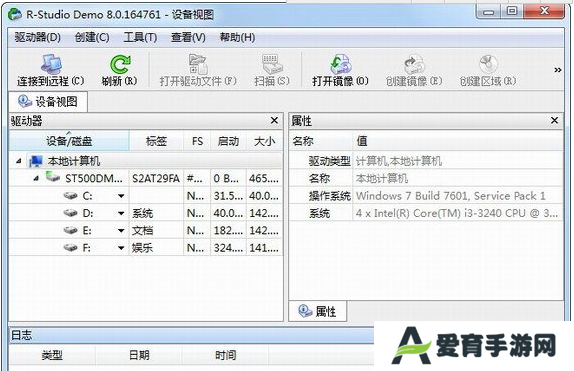Viewport: 574px width, 371px height.
Task: Click the green Refresh (刷新) icon
Action: tap(120, 64)
